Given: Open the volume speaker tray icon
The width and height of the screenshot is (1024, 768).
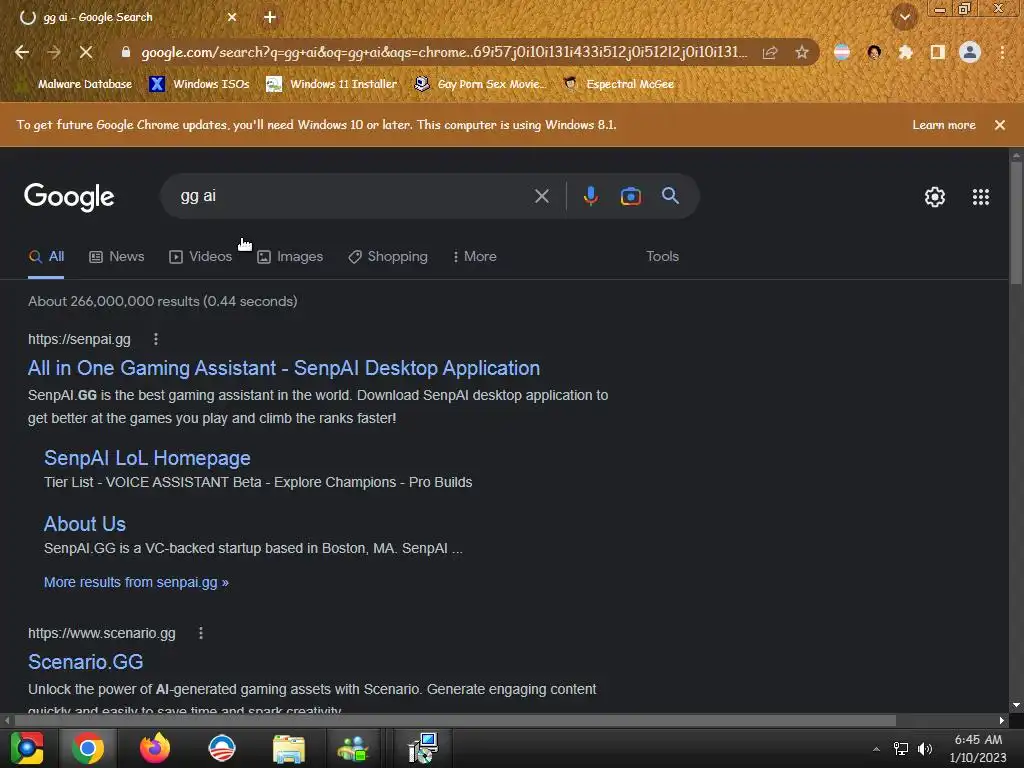Looking at the screenshot, I should tap(925, 749).
